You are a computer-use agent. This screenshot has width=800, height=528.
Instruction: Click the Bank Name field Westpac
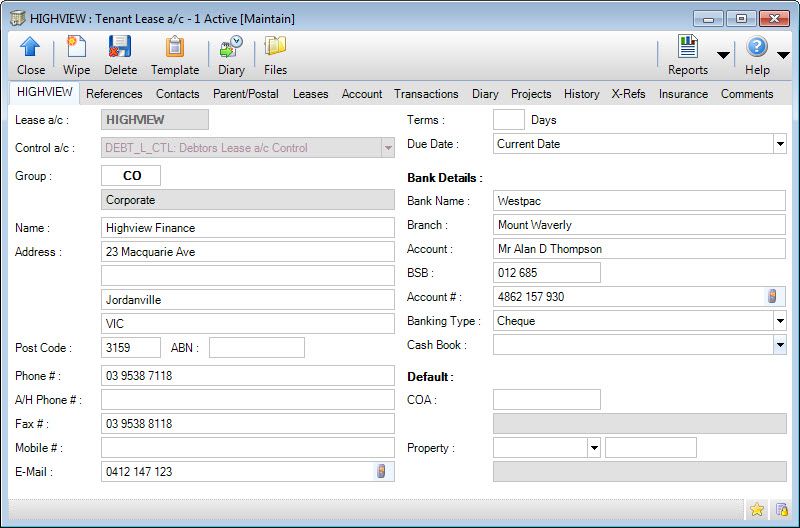639,200
